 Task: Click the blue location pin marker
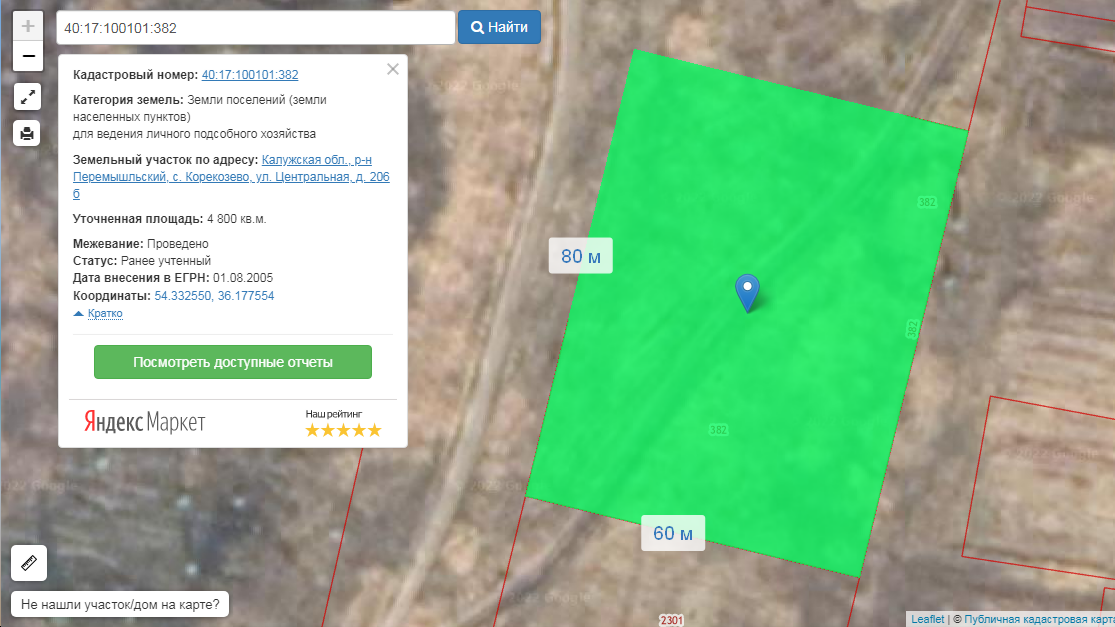pyautogui.click(x=747, y=291)
